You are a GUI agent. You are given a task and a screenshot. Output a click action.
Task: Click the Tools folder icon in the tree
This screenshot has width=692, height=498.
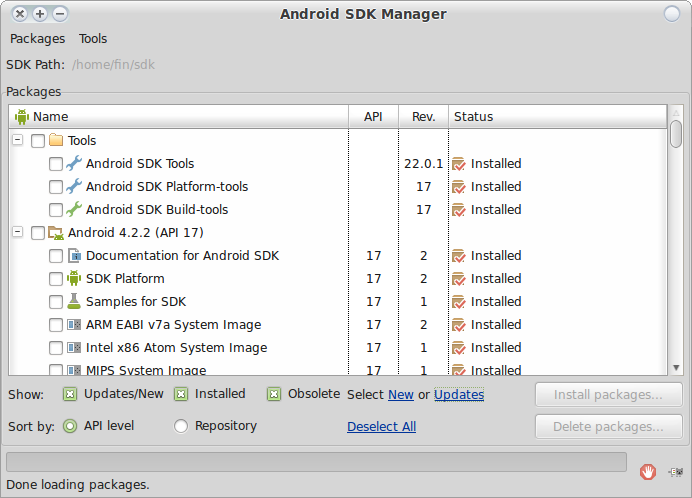(56, 140)
